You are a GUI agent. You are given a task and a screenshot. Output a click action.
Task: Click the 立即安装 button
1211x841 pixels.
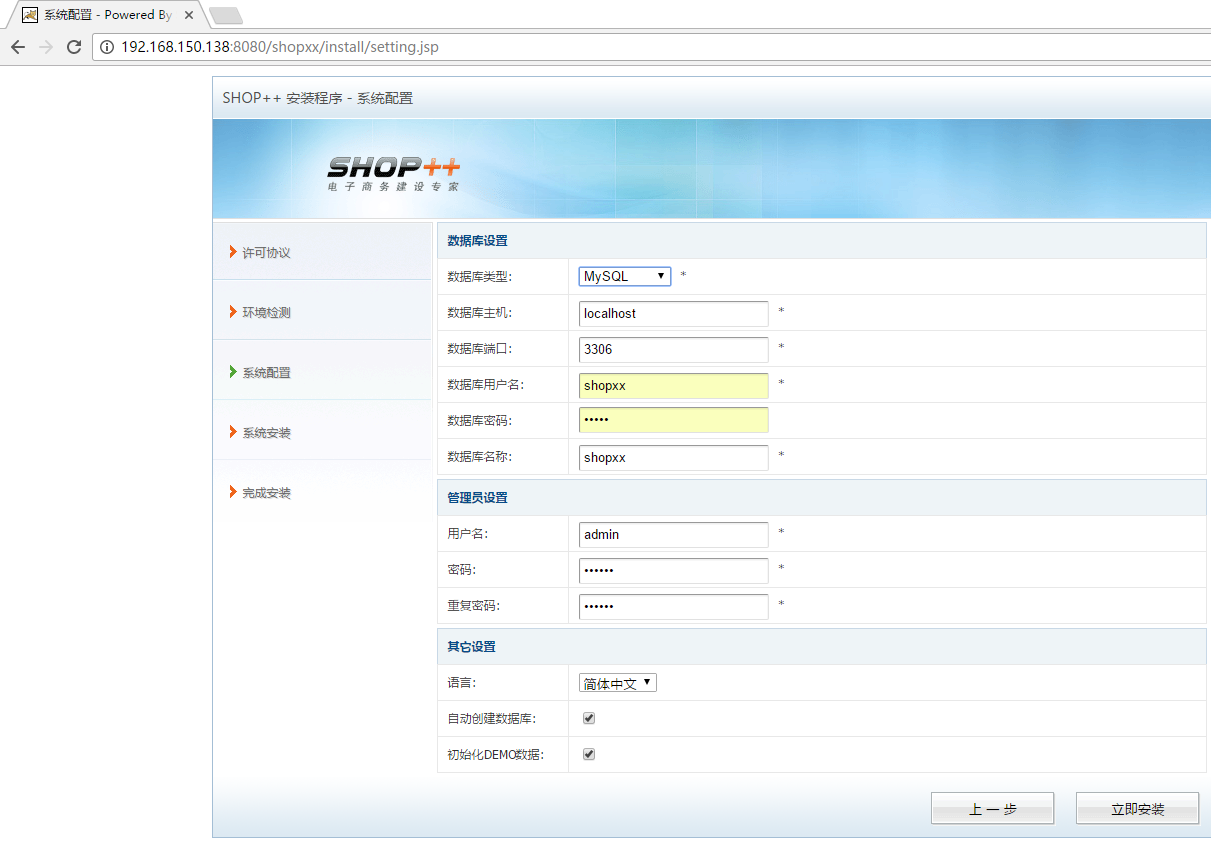point(1137,808)
